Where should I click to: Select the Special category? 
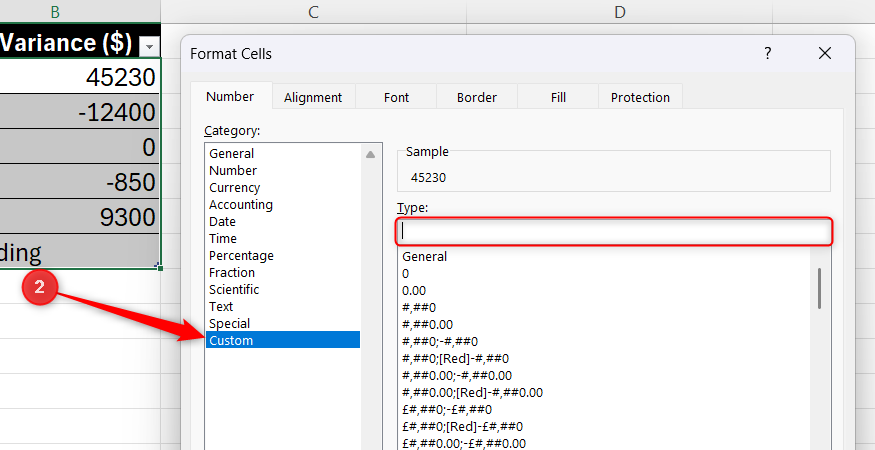(x=282, y=324)
